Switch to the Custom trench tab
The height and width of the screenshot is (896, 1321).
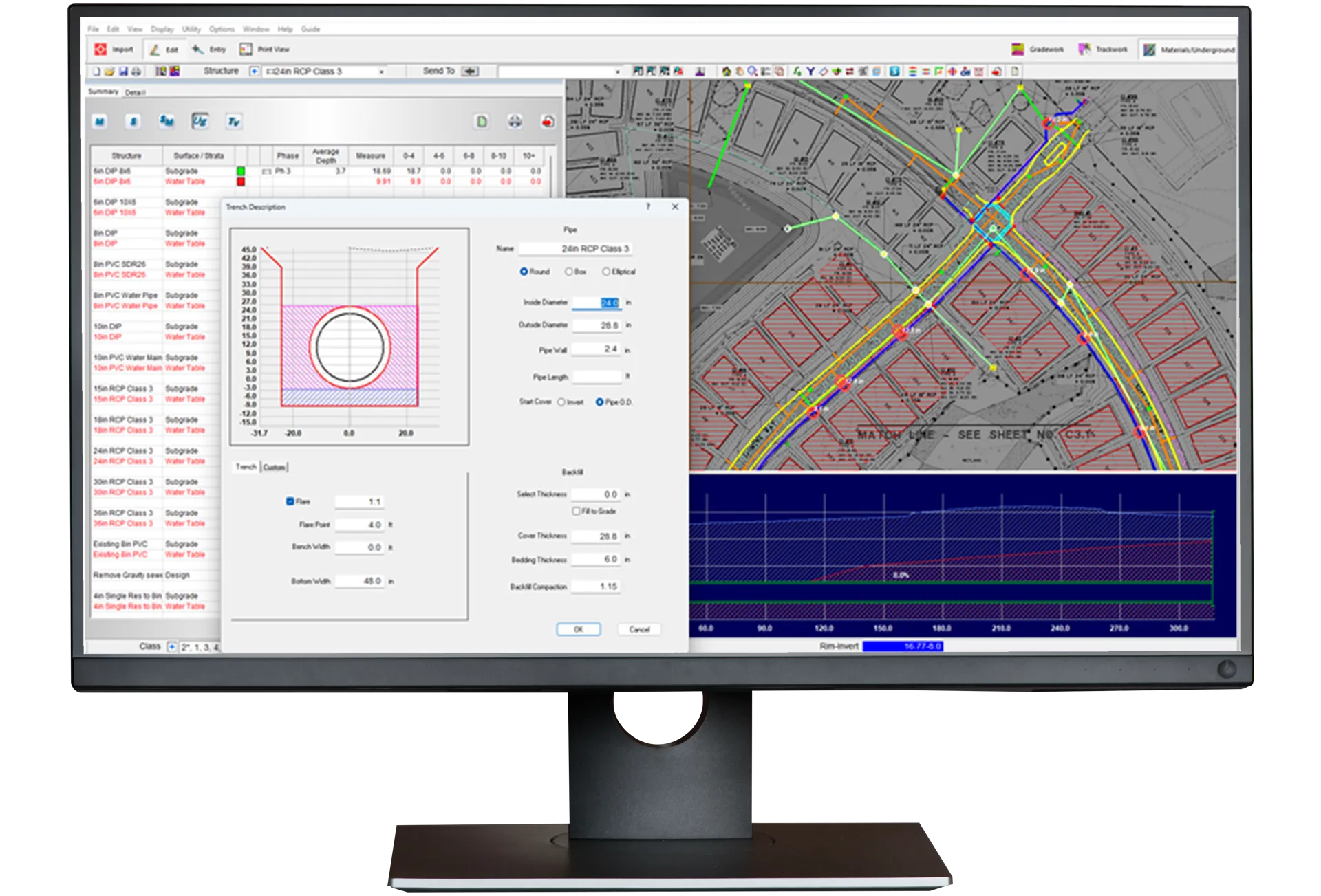274,468
